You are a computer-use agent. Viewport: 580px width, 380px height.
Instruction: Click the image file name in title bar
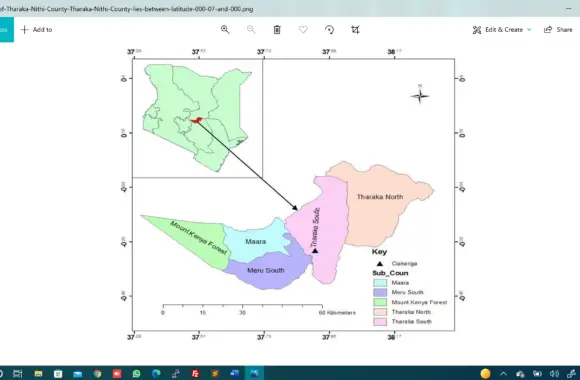tap(127, 9)
